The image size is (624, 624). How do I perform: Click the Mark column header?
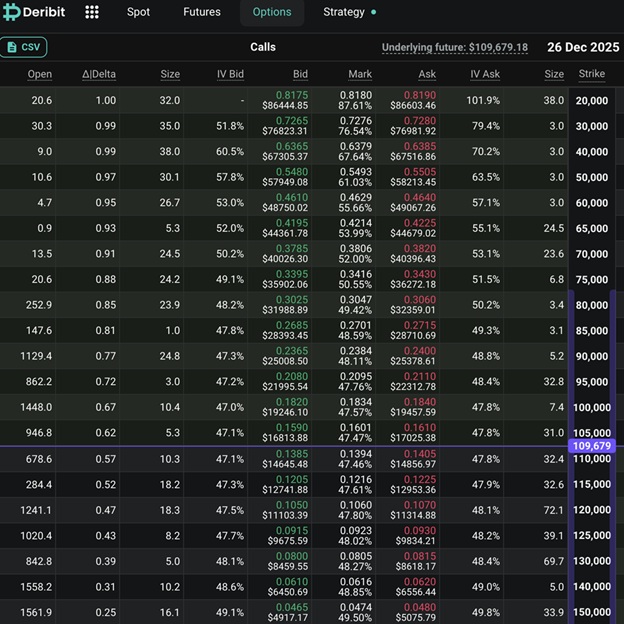[360, 74]
